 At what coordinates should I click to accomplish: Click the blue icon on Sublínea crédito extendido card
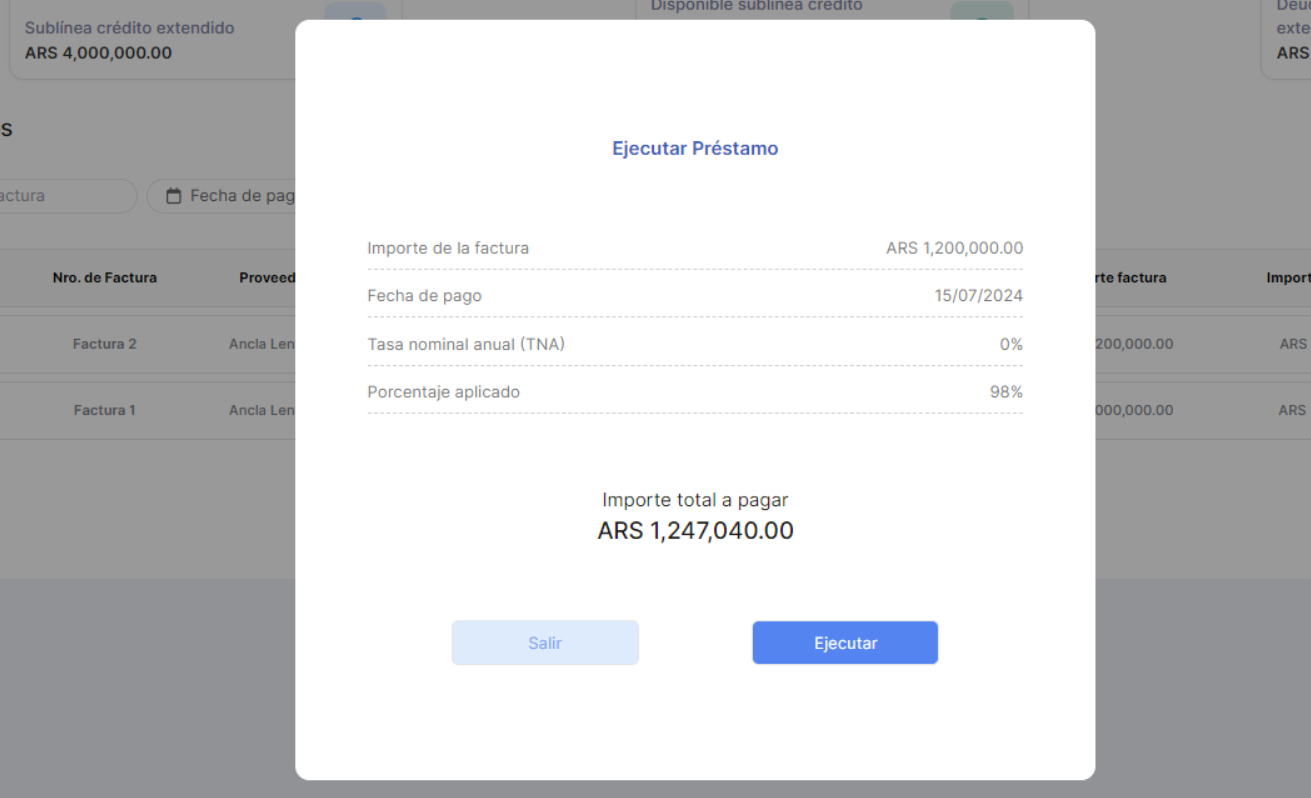pos(354,12)
